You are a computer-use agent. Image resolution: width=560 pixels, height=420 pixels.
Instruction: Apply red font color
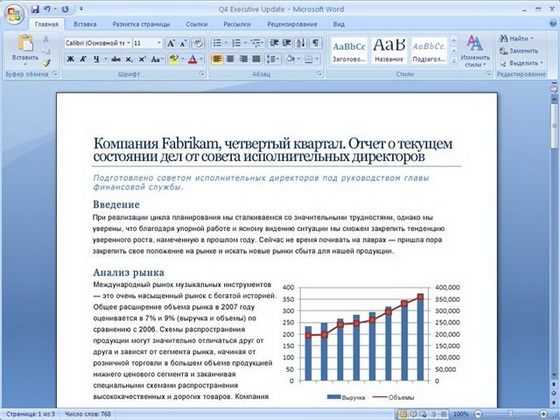[192, 59]
